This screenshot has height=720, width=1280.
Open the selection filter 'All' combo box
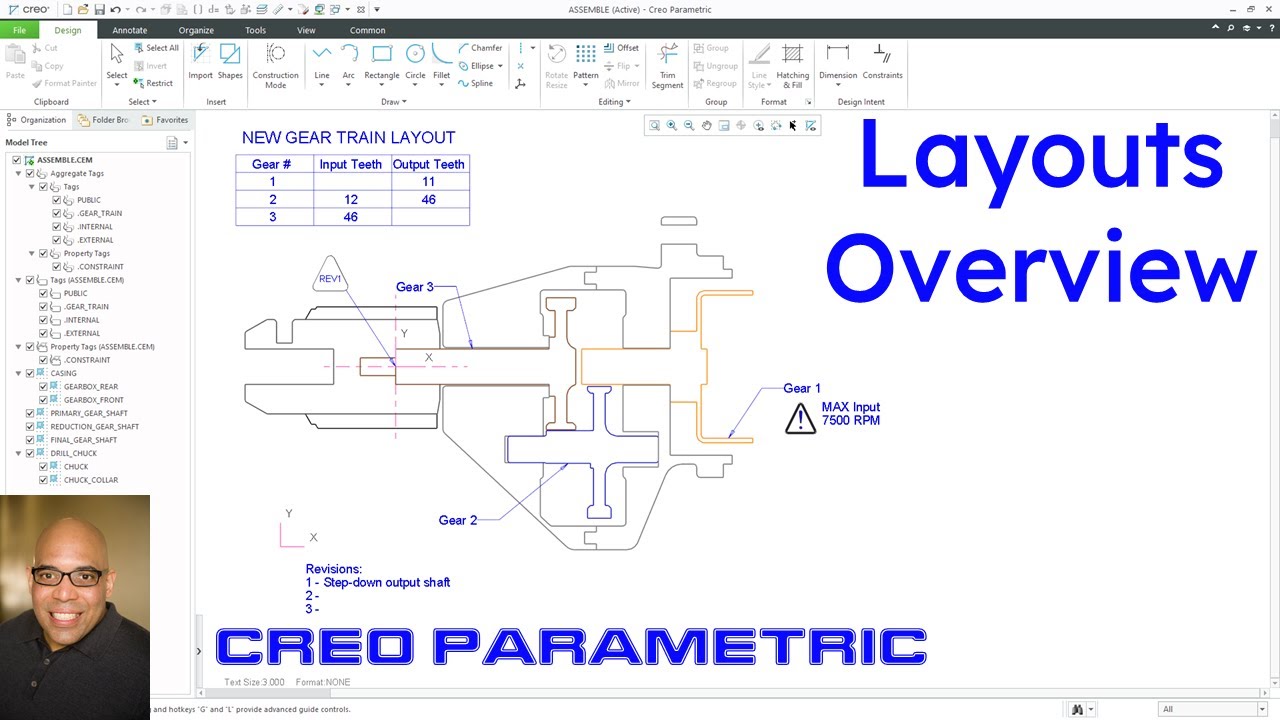tap(1213, 709)
